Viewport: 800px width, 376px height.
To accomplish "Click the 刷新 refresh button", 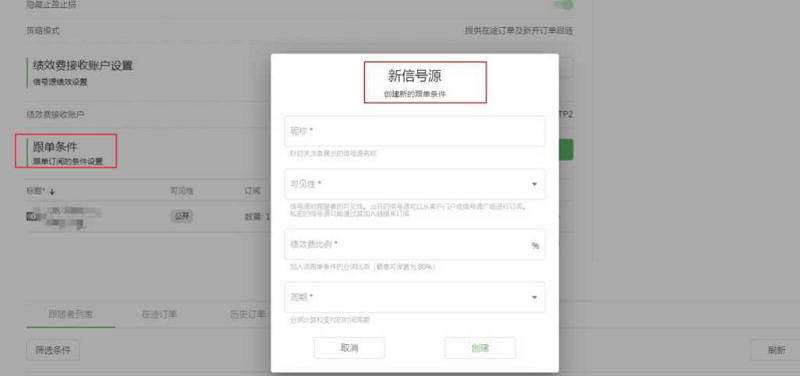I will (776, 350).
